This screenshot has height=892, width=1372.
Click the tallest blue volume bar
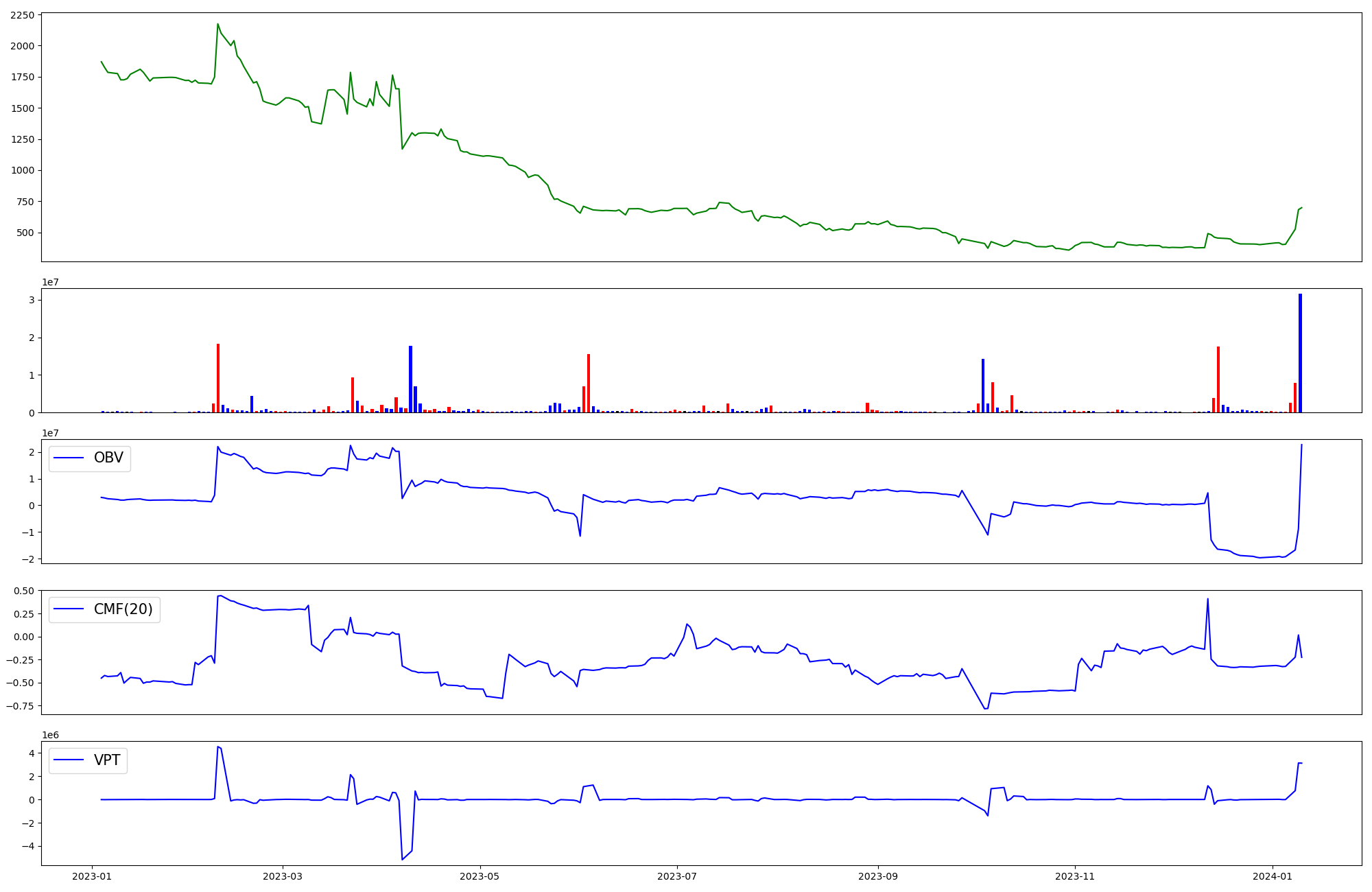click(1300, 353)
